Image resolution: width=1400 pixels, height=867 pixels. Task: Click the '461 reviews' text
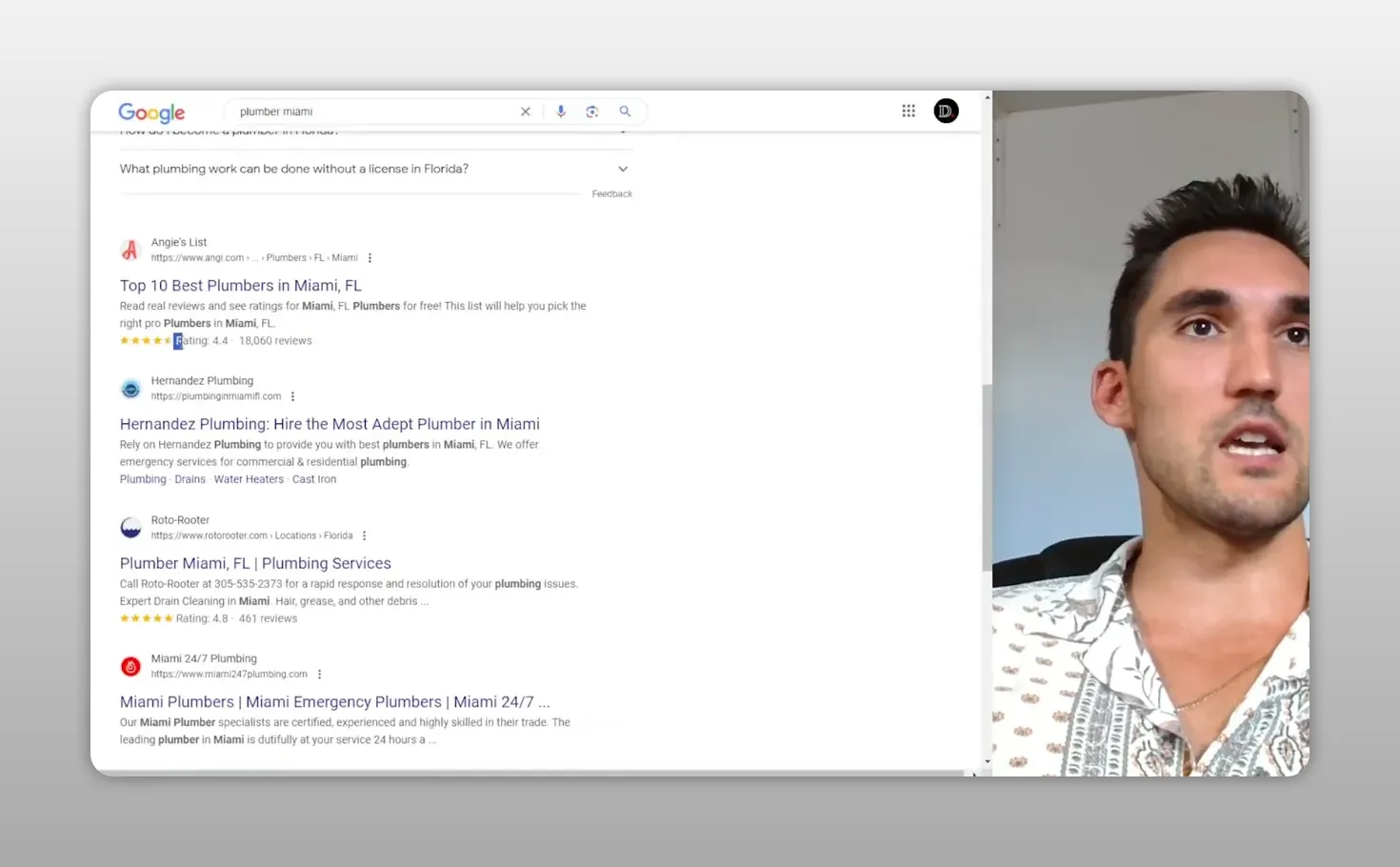(268, 618)
